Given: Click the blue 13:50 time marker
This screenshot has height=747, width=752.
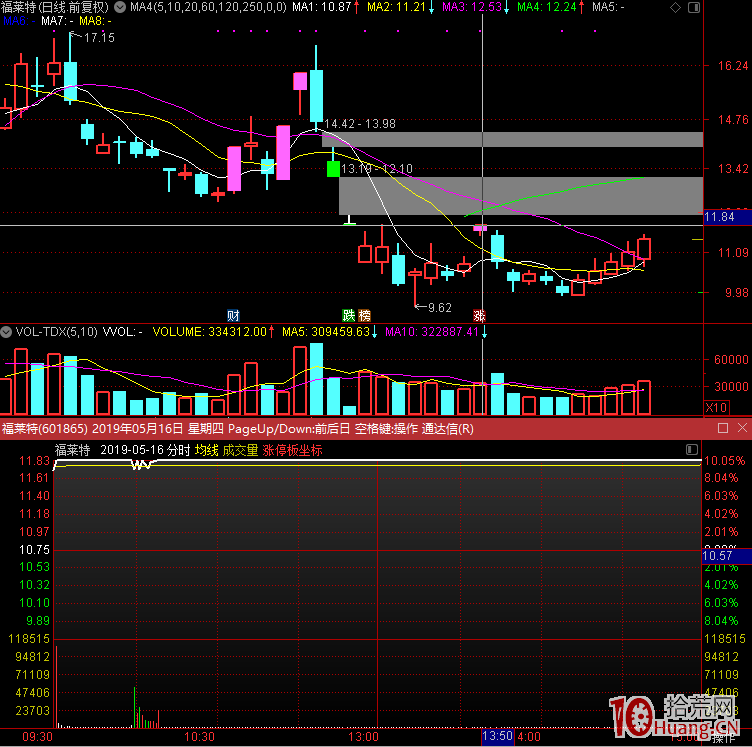Looking at the screenshot, I should tap(497, 736).
